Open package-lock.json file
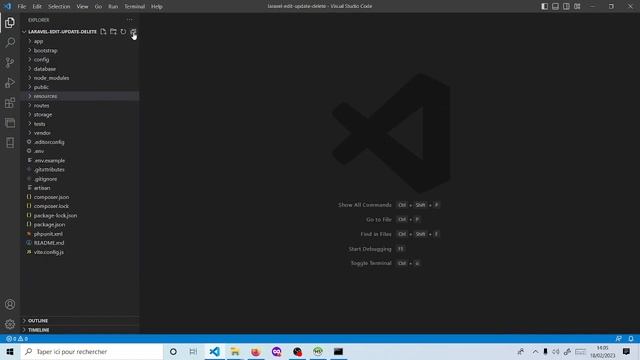This screenshot has width=640, height=360. (80, 216)
